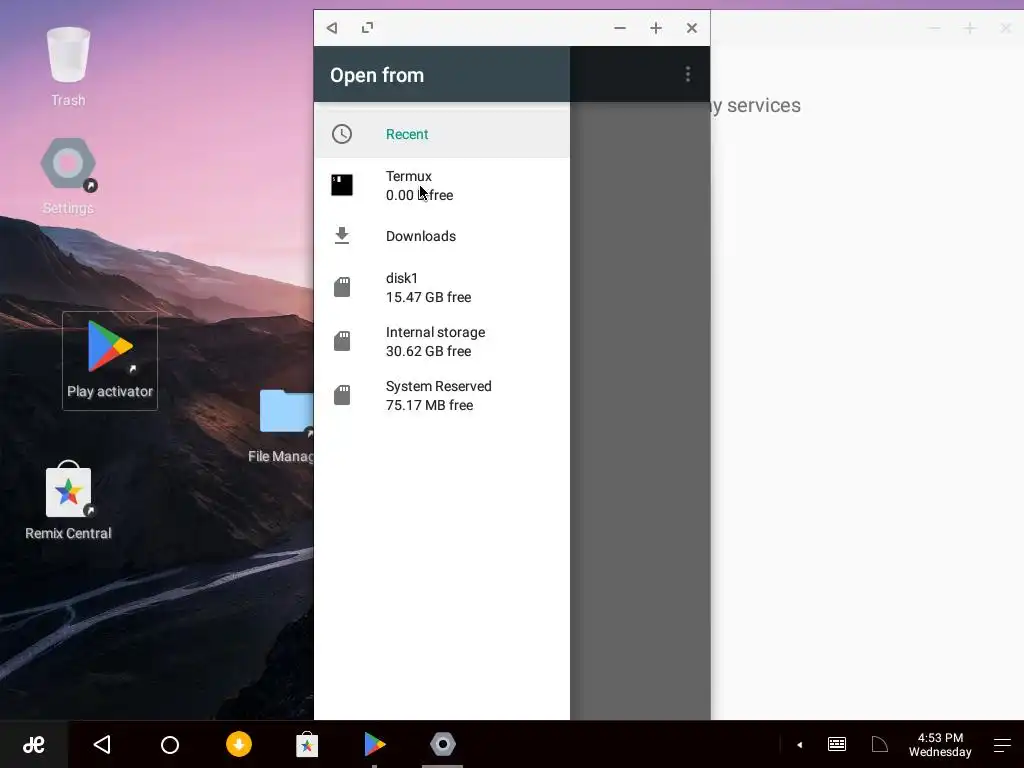Expand the system tray arrow
The image size is (1024, 768).
click(x=799, y=744)
